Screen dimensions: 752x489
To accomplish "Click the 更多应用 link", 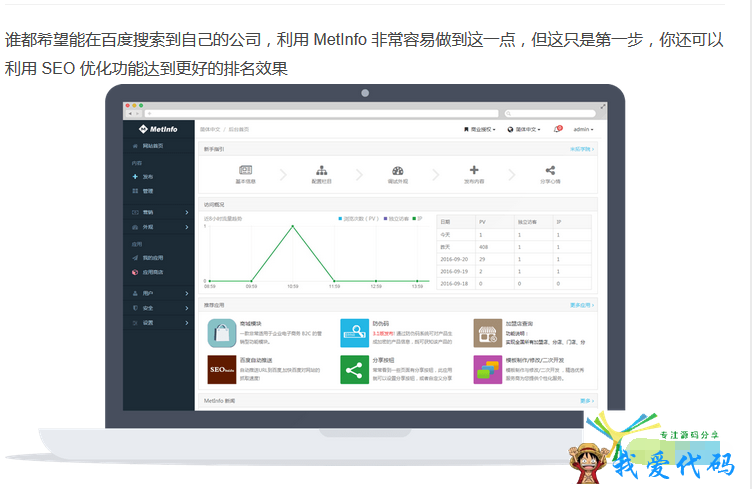I will [x=582, y=305].
